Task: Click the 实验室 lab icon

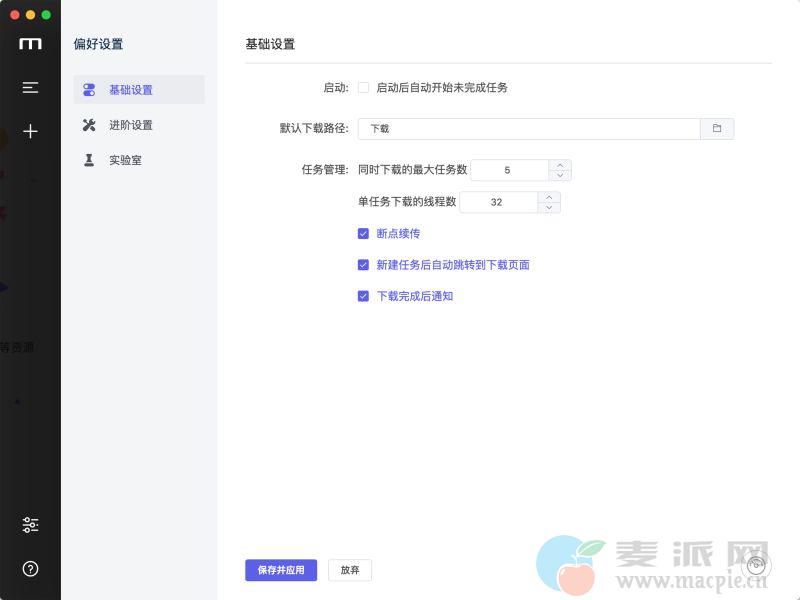Action: click(89, 160)
